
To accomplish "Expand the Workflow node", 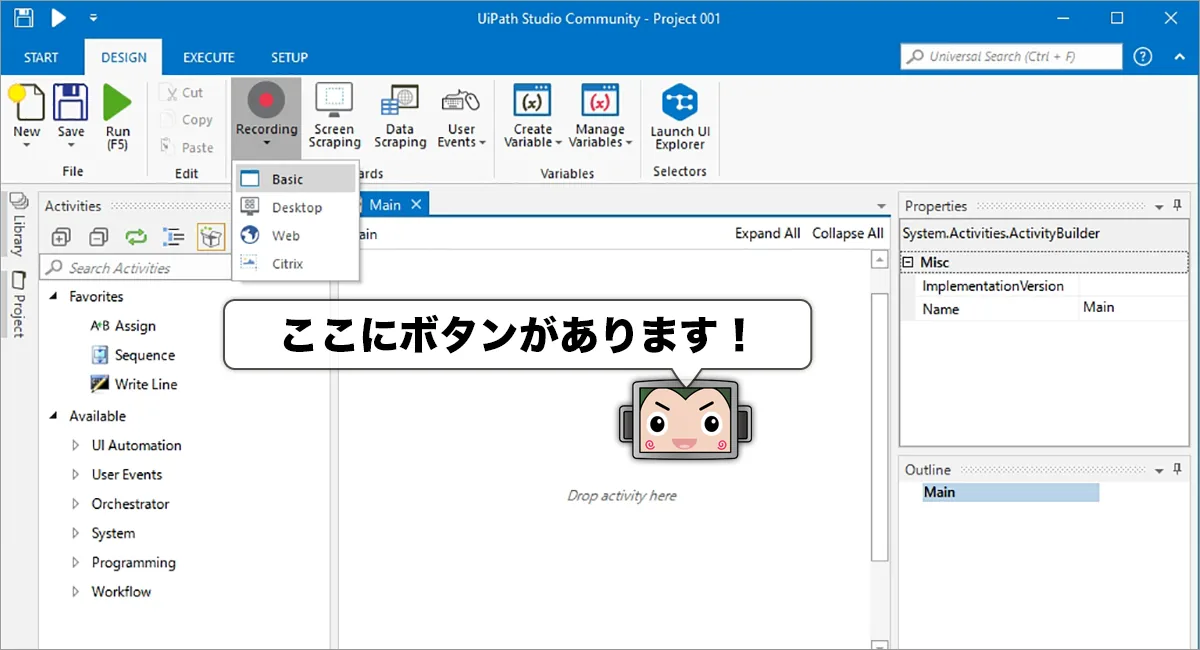I will 76,592.
